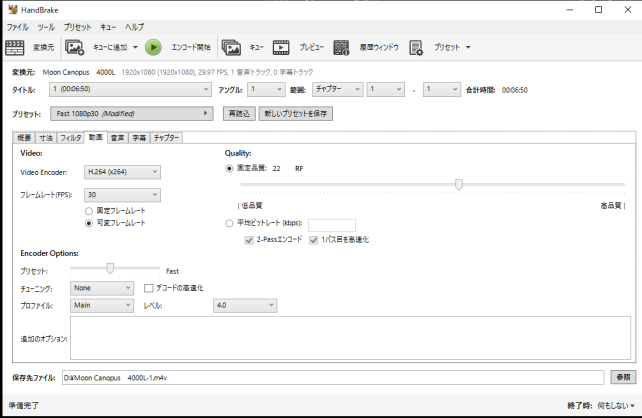Screen dimensions: 642x418
Task: Click the 保存先ファイル path field
Action: tap(333, 377)
